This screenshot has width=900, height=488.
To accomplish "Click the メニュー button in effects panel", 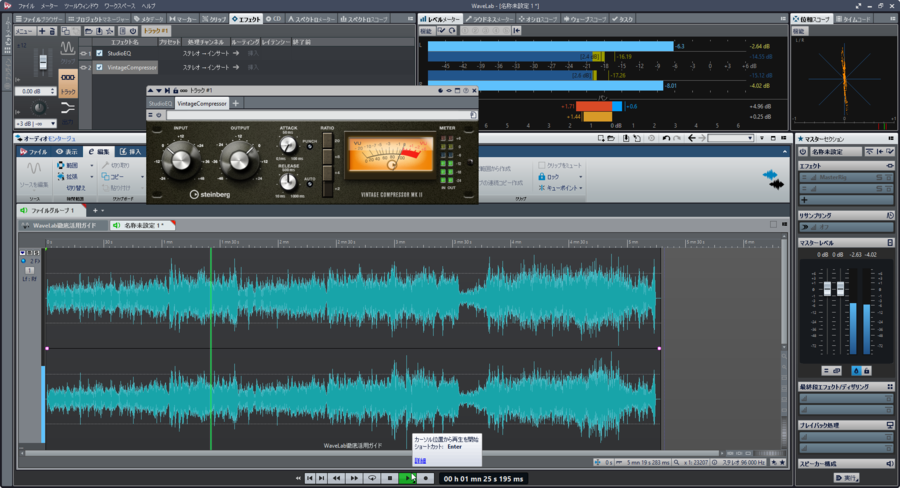I will [x=25, y=31].
